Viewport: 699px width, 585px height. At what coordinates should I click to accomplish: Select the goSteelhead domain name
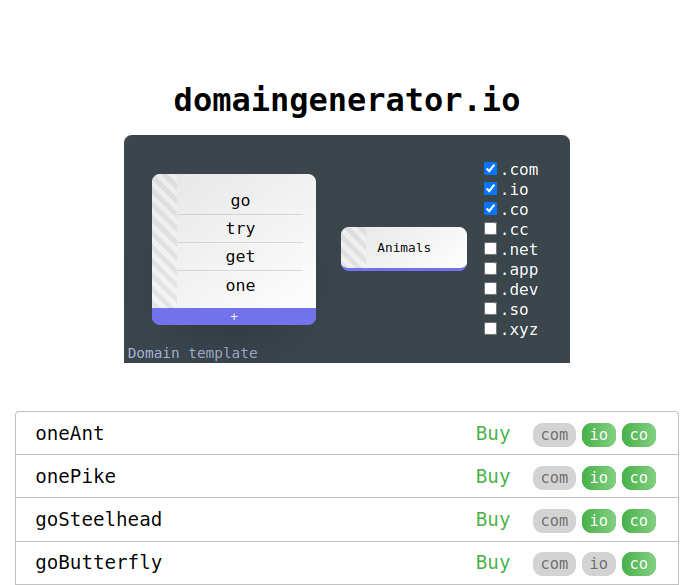[x=99, y=520]
